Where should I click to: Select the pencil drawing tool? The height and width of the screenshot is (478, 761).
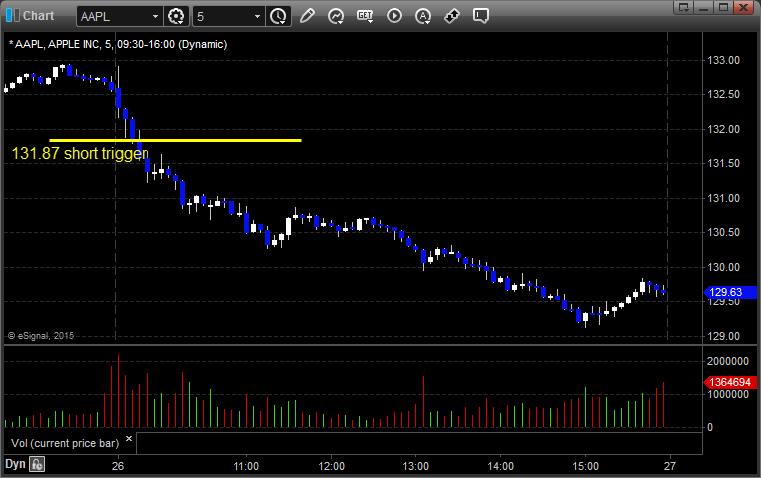pyautogui.click(x=307, y=16)
